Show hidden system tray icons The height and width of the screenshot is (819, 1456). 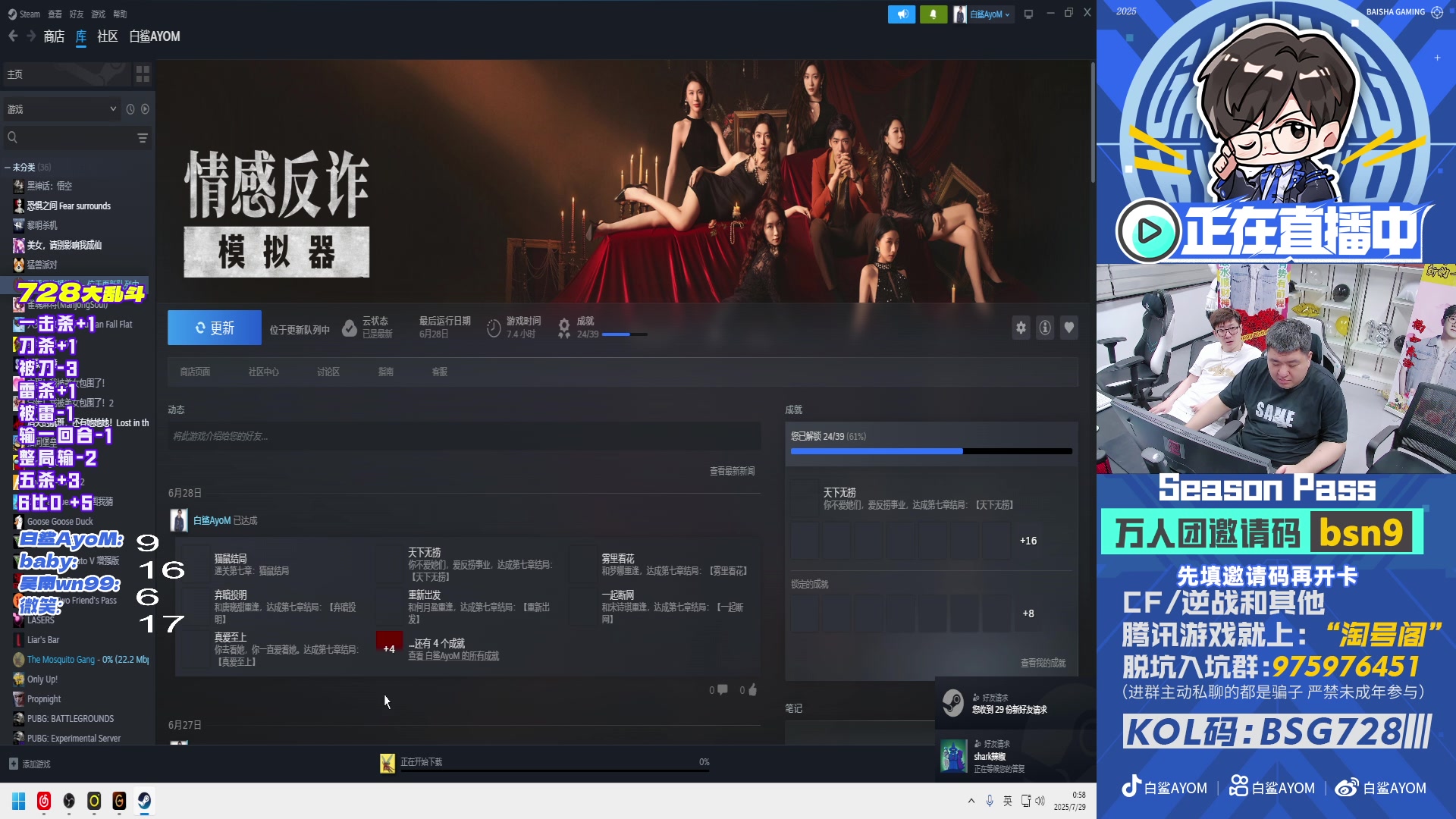click(971, 801)
